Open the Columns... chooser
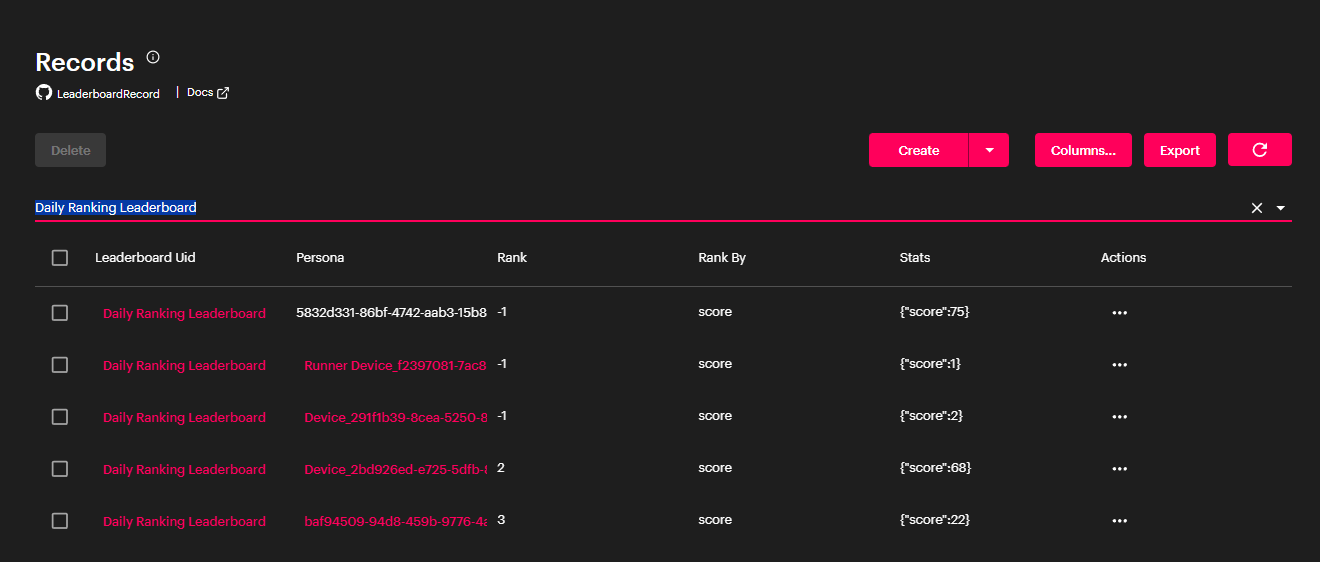 point(1083,150)
